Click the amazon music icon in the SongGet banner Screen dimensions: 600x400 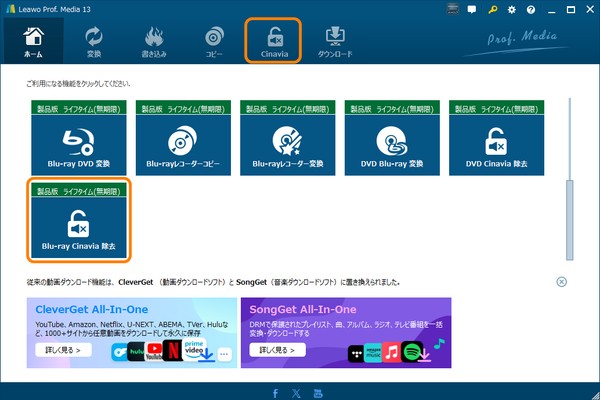tap(373, 353)
